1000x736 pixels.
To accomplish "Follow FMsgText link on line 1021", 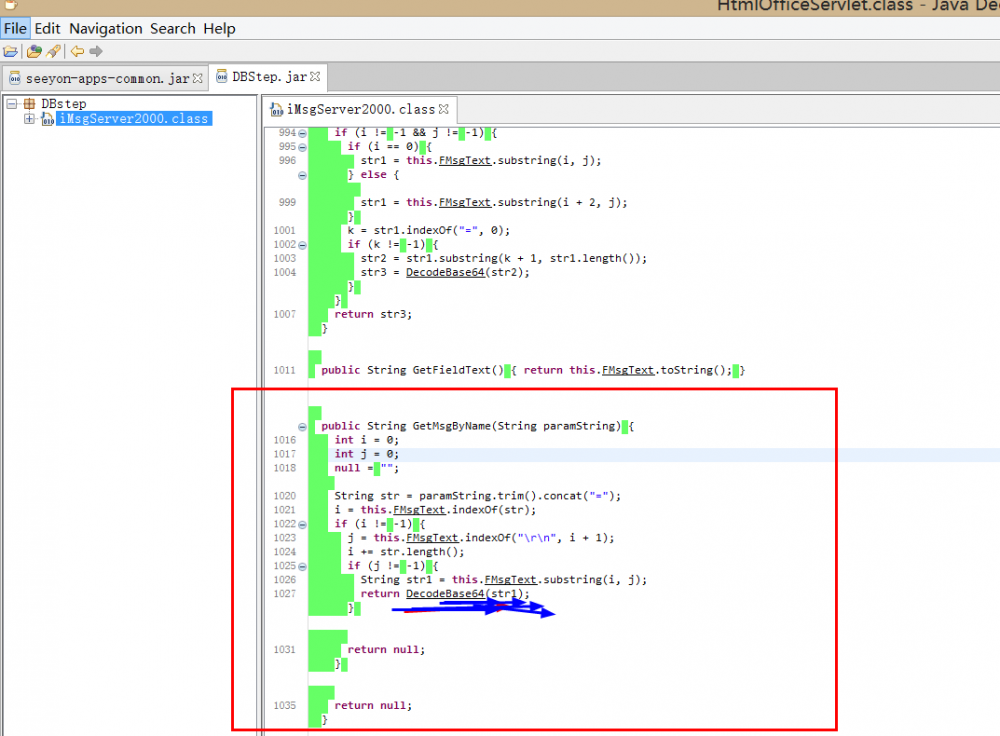I will (x=419, y=510).
